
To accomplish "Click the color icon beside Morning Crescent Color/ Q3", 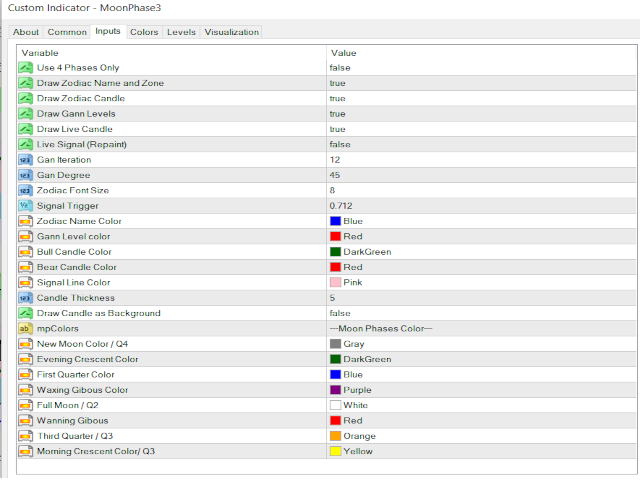I will pos(25,451).
